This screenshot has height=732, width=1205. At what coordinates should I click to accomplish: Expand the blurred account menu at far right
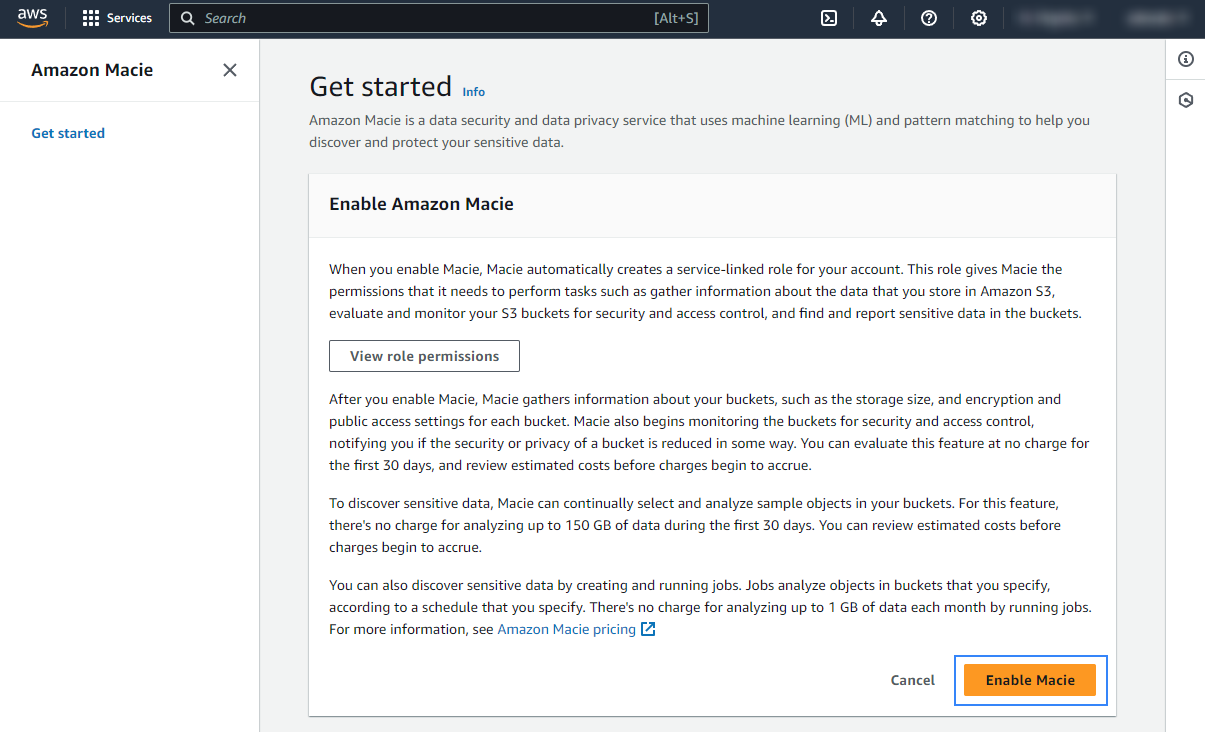tap(1152, 18)
